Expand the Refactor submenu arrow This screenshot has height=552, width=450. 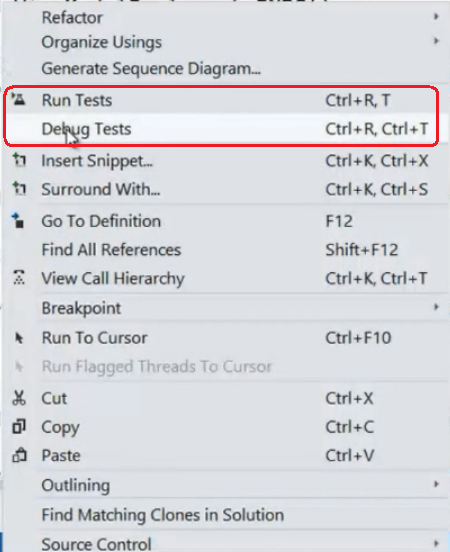[436, 17]
